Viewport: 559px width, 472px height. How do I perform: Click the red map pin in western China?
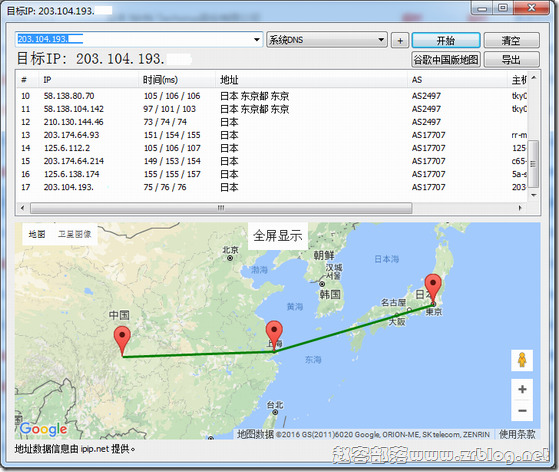[122, 341]
